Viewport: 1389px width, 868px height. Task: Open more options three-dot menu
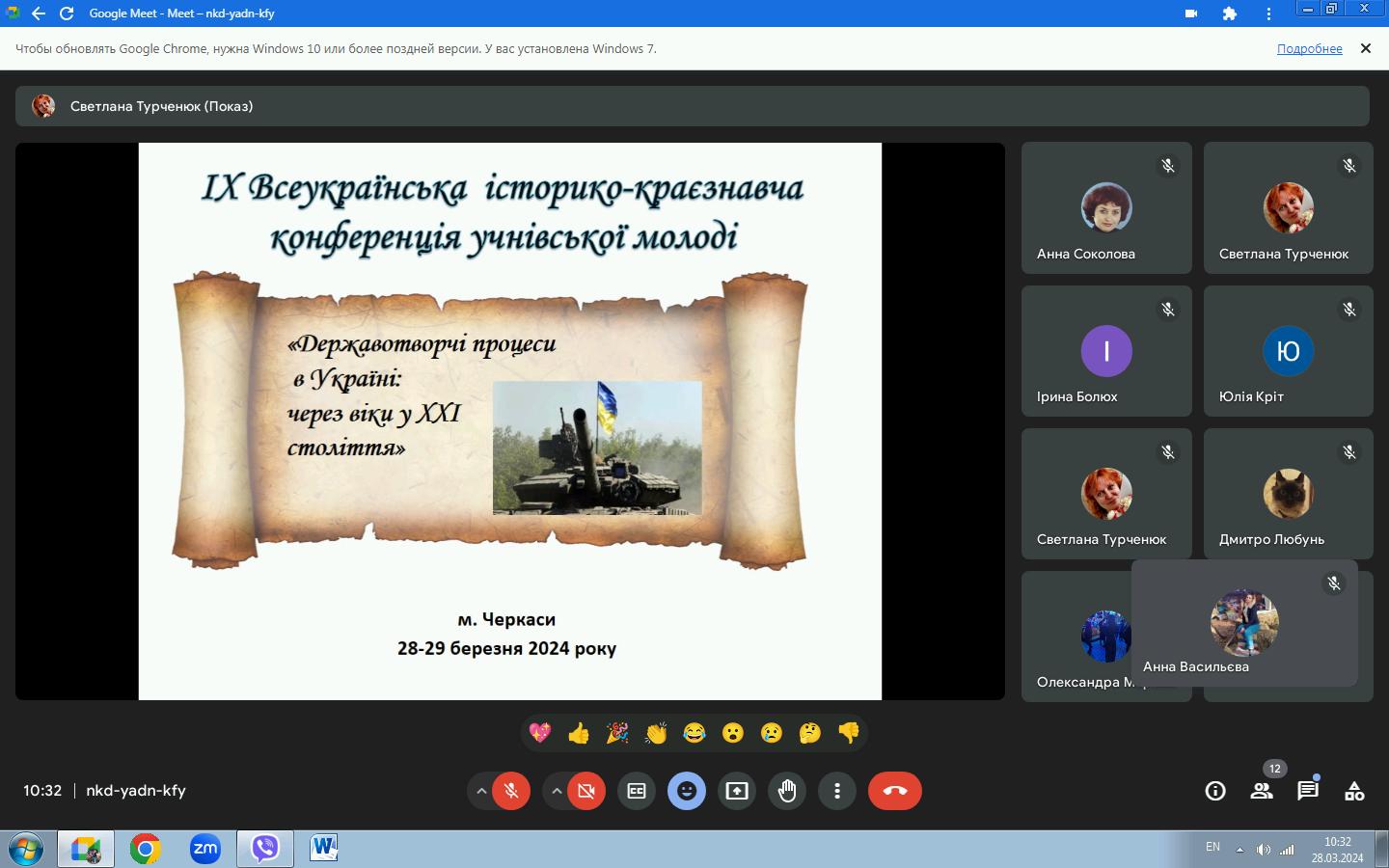(x=837, y=791)
